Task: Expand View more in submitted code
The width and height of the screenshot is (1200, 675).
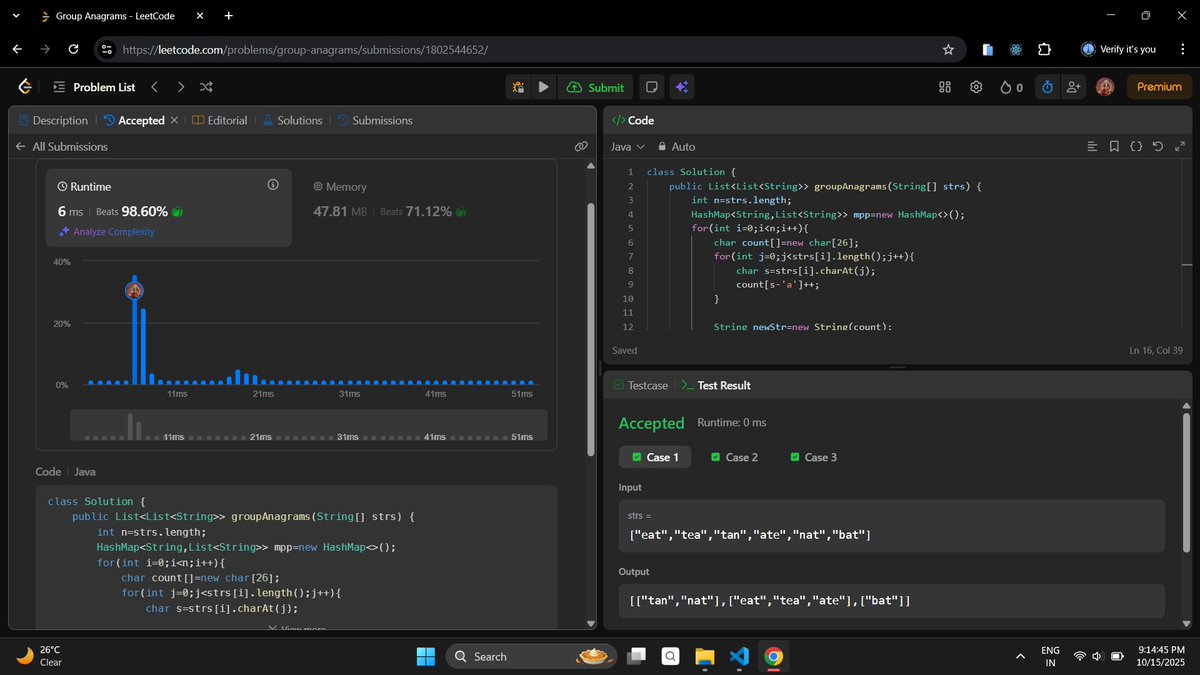Action: coord(296,628)
